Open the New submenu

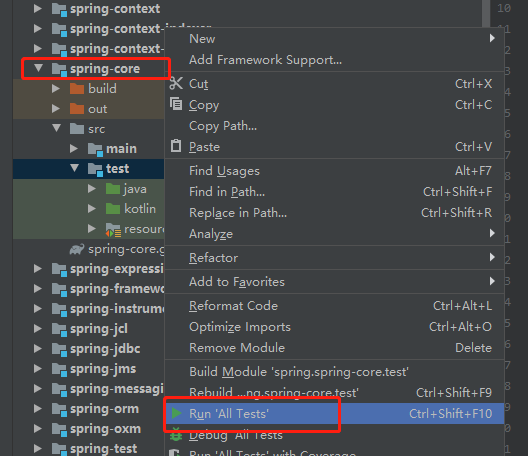[x=334, y=39]
